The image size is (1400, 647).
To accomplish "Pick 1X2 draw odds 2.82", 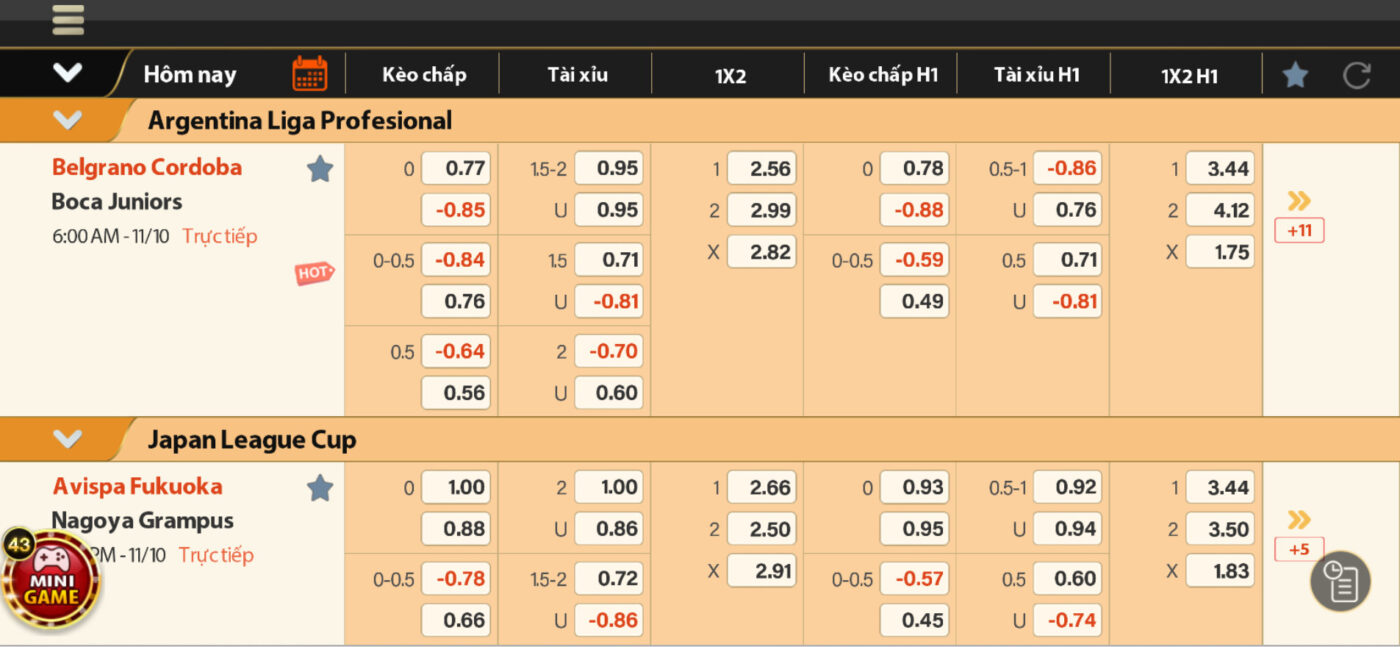I will (761, 252).
